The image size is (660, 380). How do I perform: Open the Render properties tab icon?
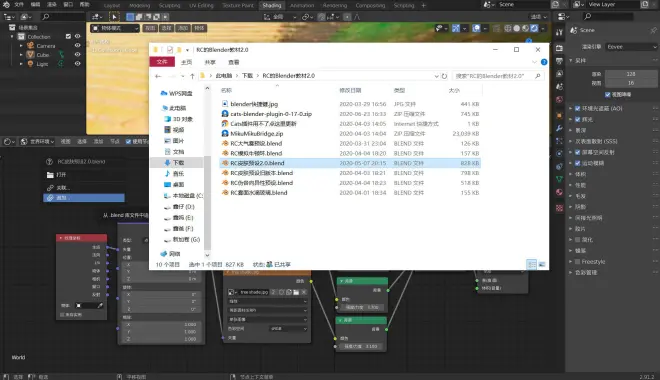[559, 48]
